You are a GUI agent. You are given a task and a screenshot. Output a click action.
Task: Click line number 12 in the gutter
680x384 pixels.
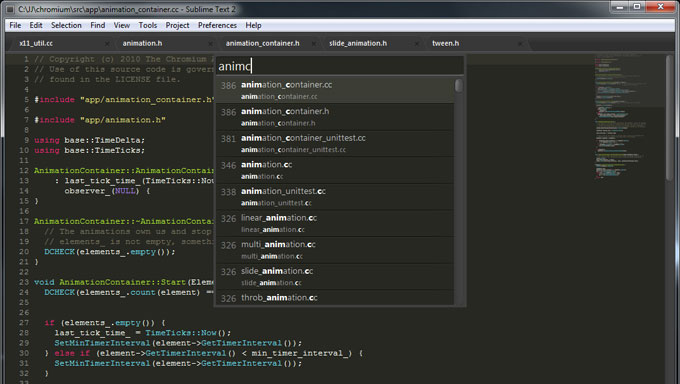24,171
